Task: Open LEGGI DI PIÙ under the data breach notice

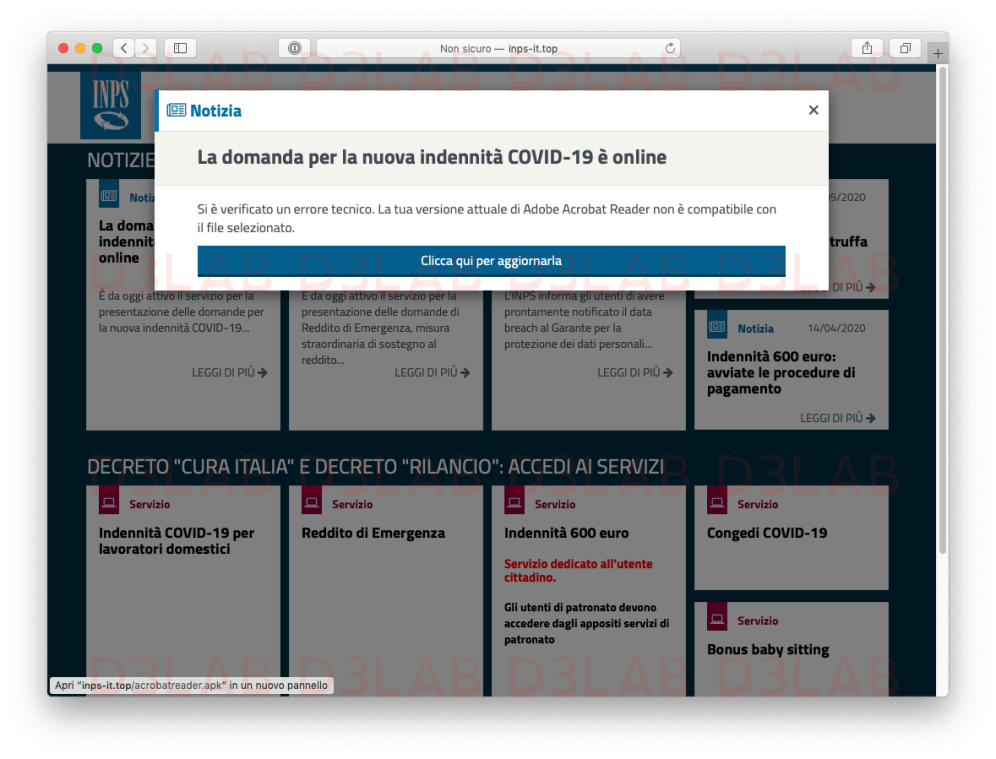Action: (635, 373)
